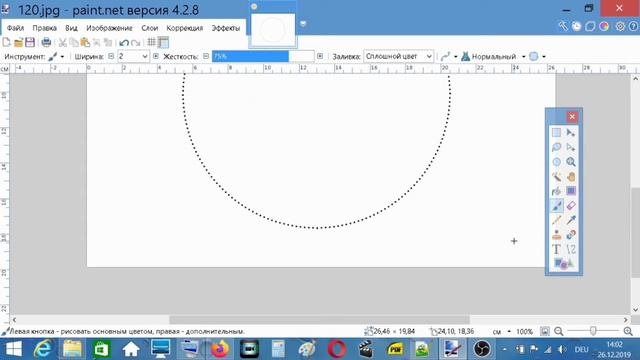Toggle the Tools window icon
640x360 pixels.
tap(563, 27)
